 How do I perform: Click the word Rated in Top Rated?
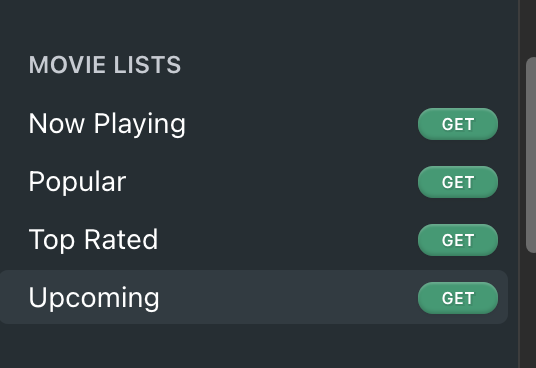pos(121,240)
